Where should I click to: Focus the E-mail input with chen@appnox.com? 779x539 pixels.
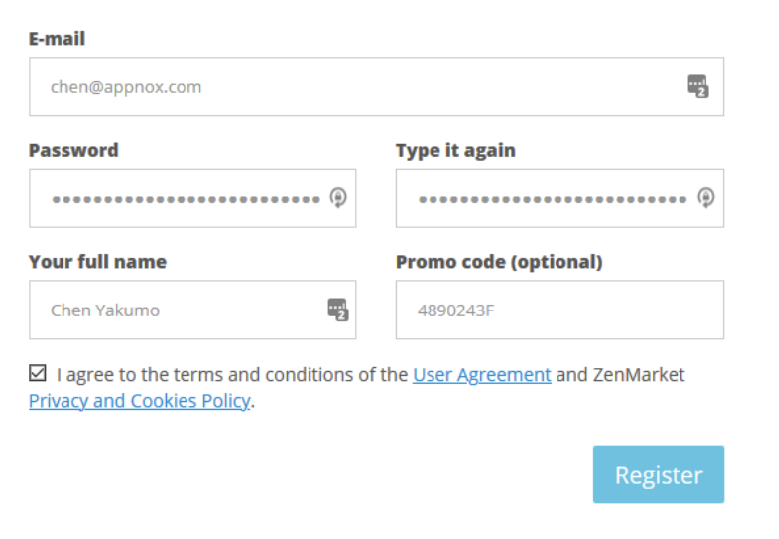pos(350,87)
